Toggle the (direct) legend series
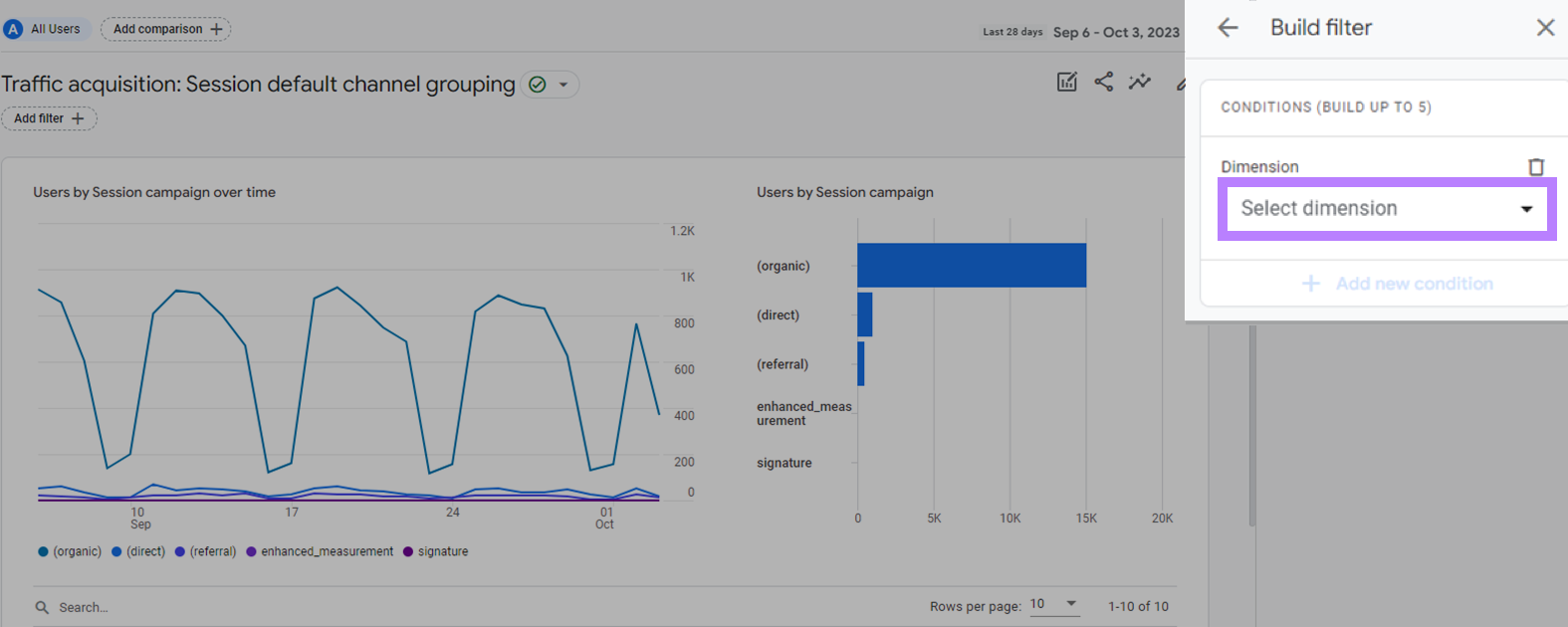The width and height of the screenshot is (1568, 627). (138, 551)
